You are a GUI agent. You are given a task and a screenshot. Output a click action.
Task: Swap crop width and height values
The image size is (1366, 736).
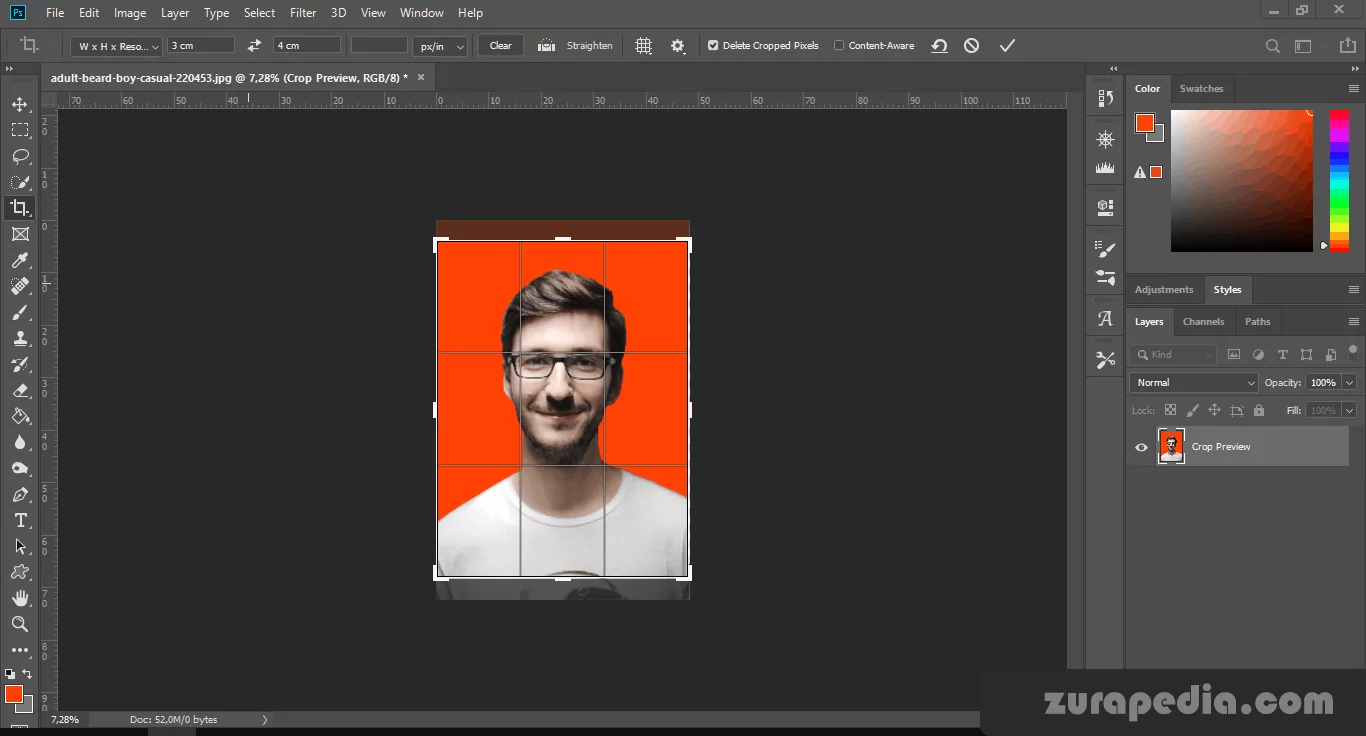tap(254, 46)
